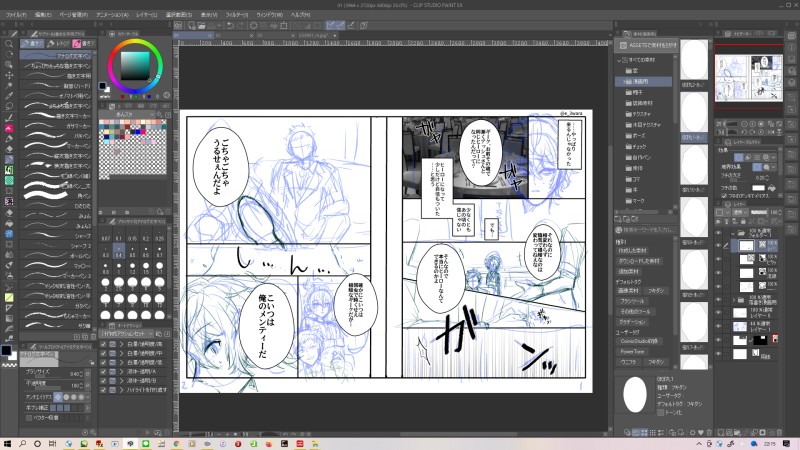Open the ウィンドウ(W) menu
The image size is (800, 450).
(269, 15)
